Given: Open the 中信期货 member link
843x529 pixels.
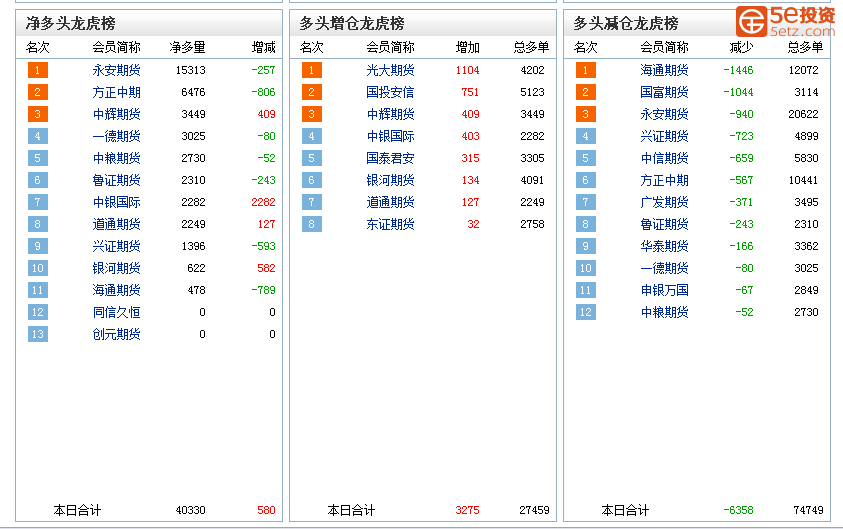Looking at the screenshot, I should click(665, 159).
